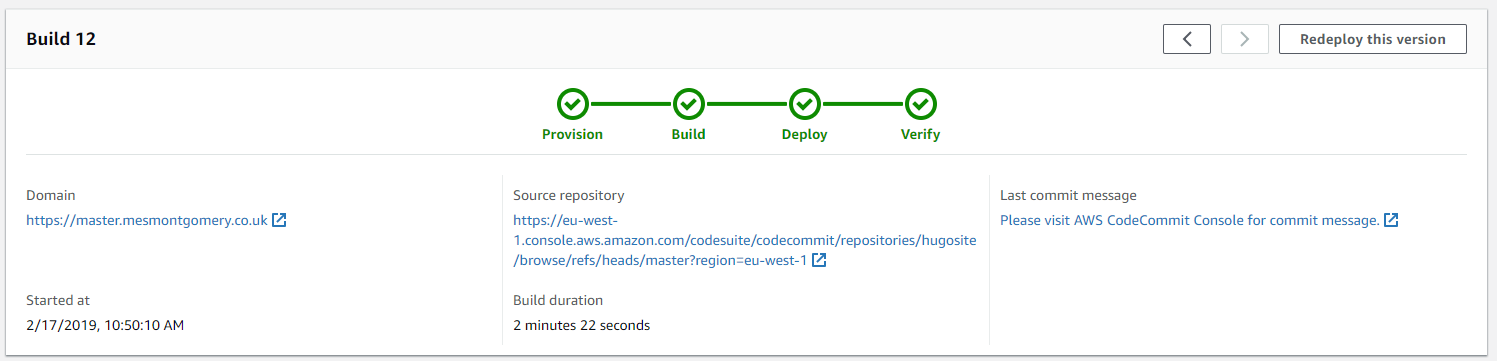Click Redeploy this version button
This screenshot has width=1497, height=361.
point(1373,39)
